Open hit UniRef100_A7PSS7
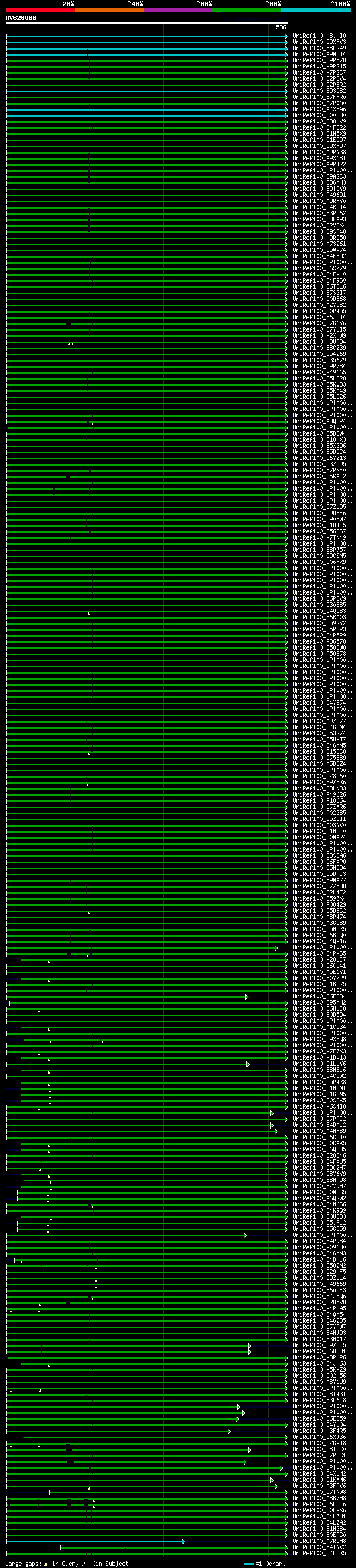The image size is (356, 1568). pos(319,72)
